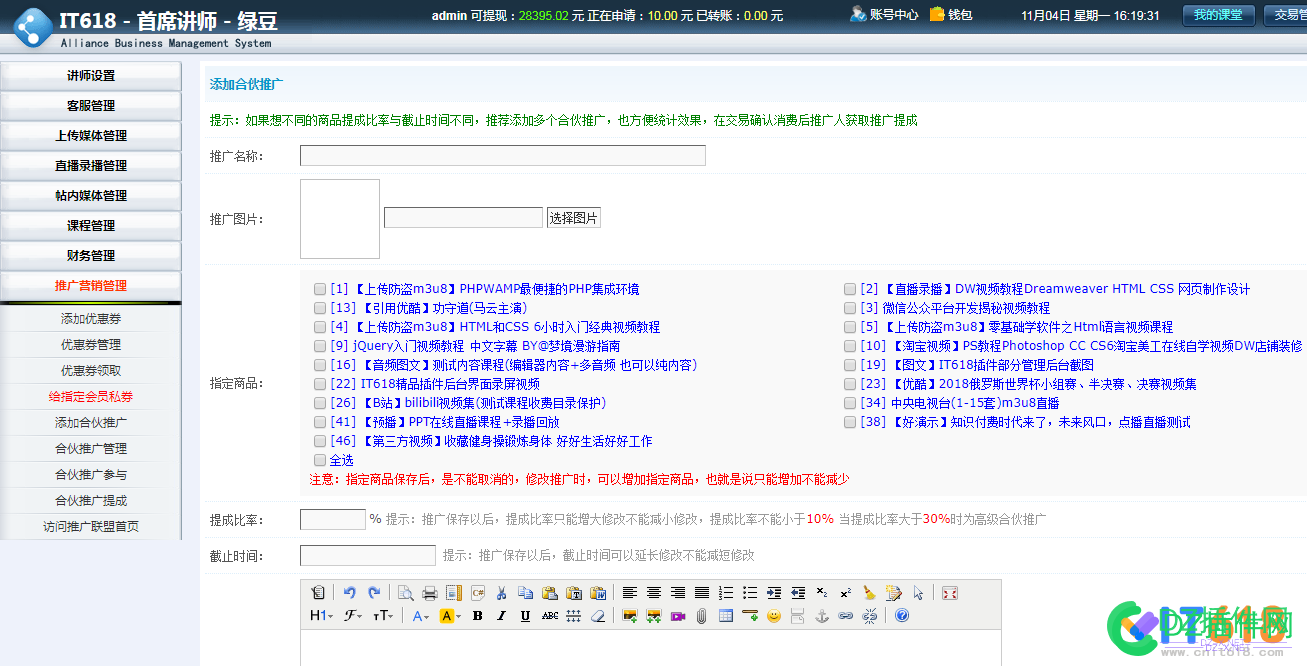The image size is (1307, 666).
Task: Insert a smiley emoticon using the editor icon
Action: click(x=773, y=616)
